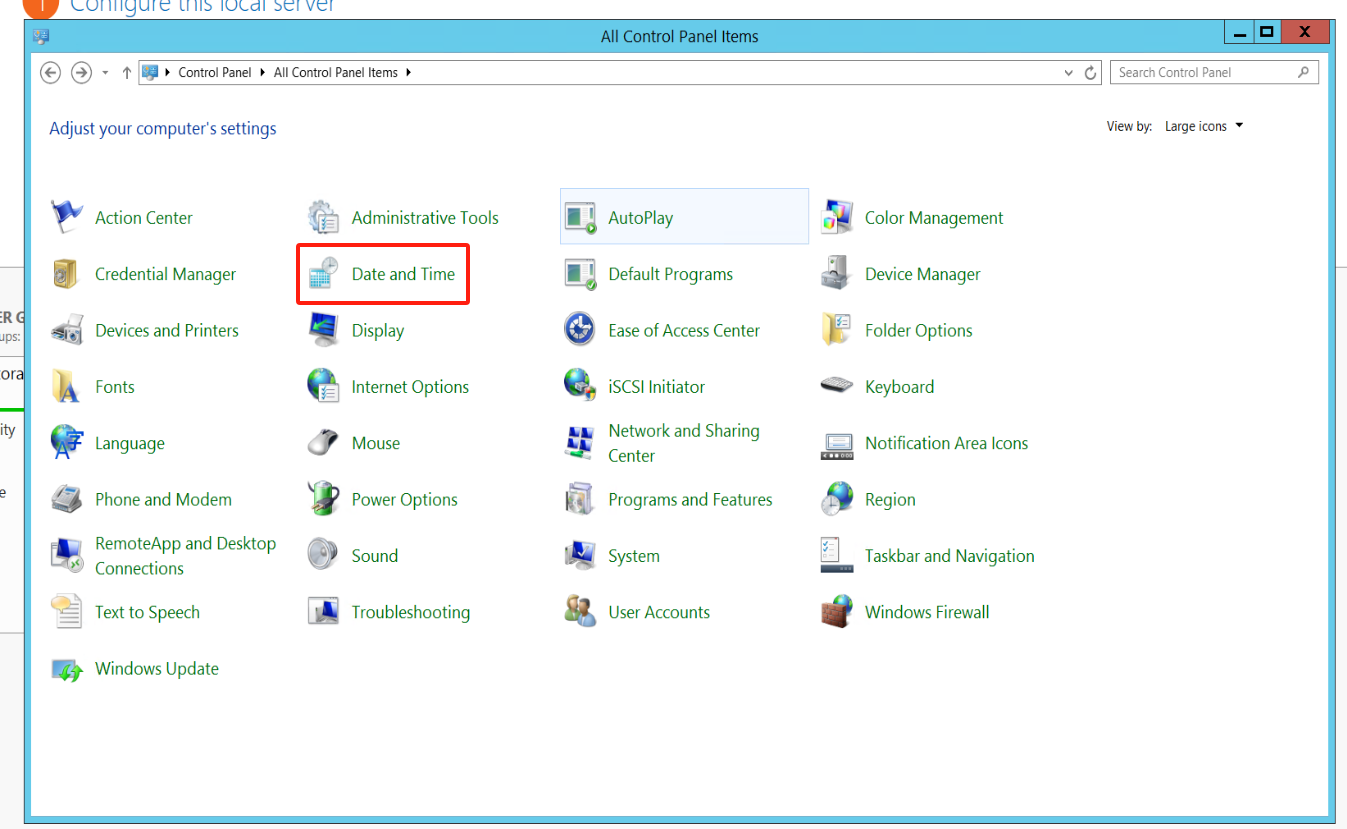Viewport: 1347px width, 829px height.
Task: Open the Administrative Tools gear icon
Action: point(324,217)
